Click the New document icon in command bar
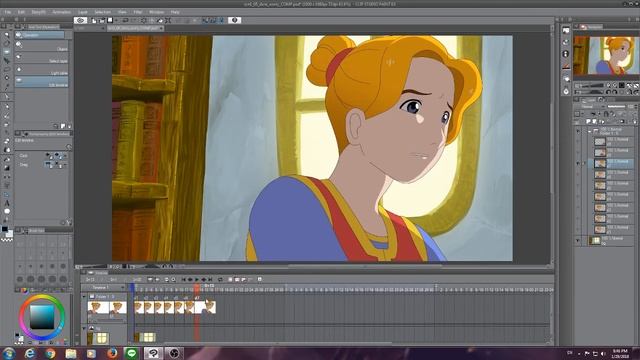 pos(94,20)
